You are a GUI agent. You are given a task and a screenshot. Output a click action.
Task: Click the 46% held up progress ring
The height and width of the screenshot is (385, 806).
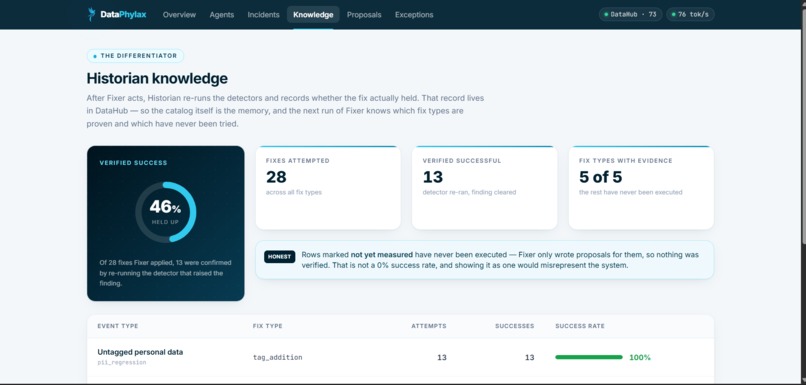click(x=166, y=212)
